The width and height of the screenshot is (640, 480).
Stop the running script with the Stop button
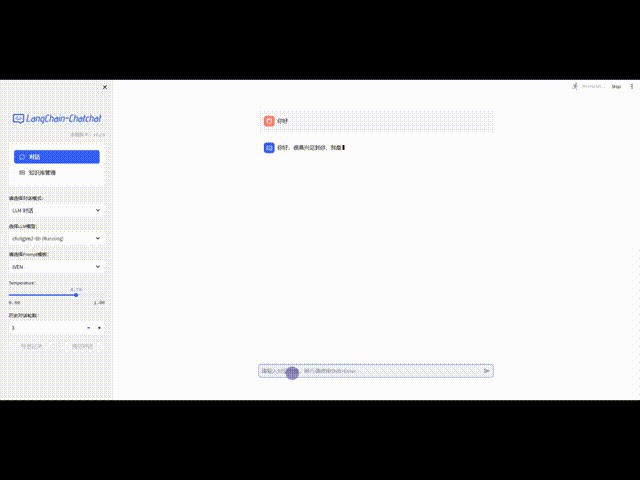pyautogui.click(x=616, y=87)
